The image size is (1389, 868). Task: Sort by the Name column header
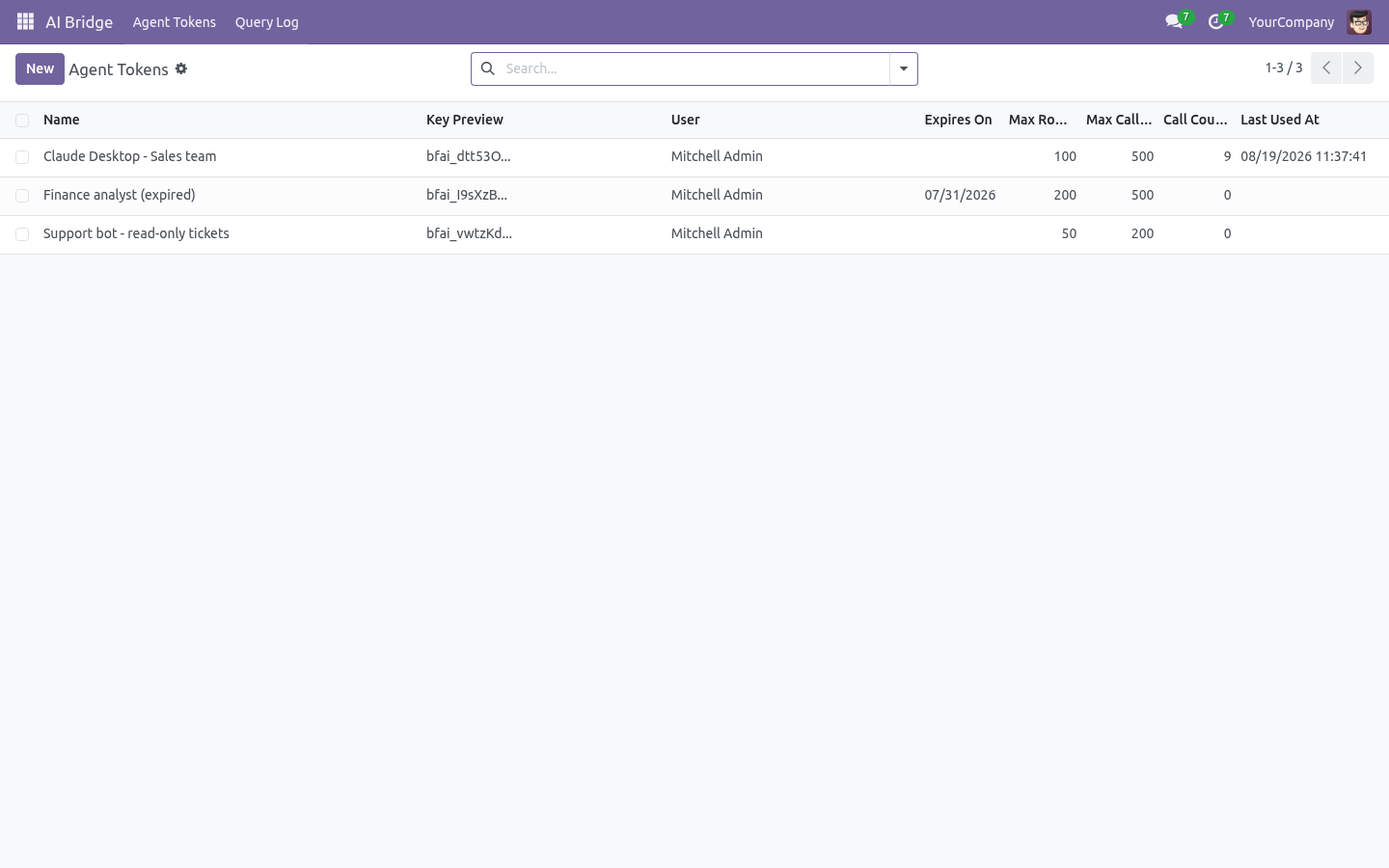(62, 120)
